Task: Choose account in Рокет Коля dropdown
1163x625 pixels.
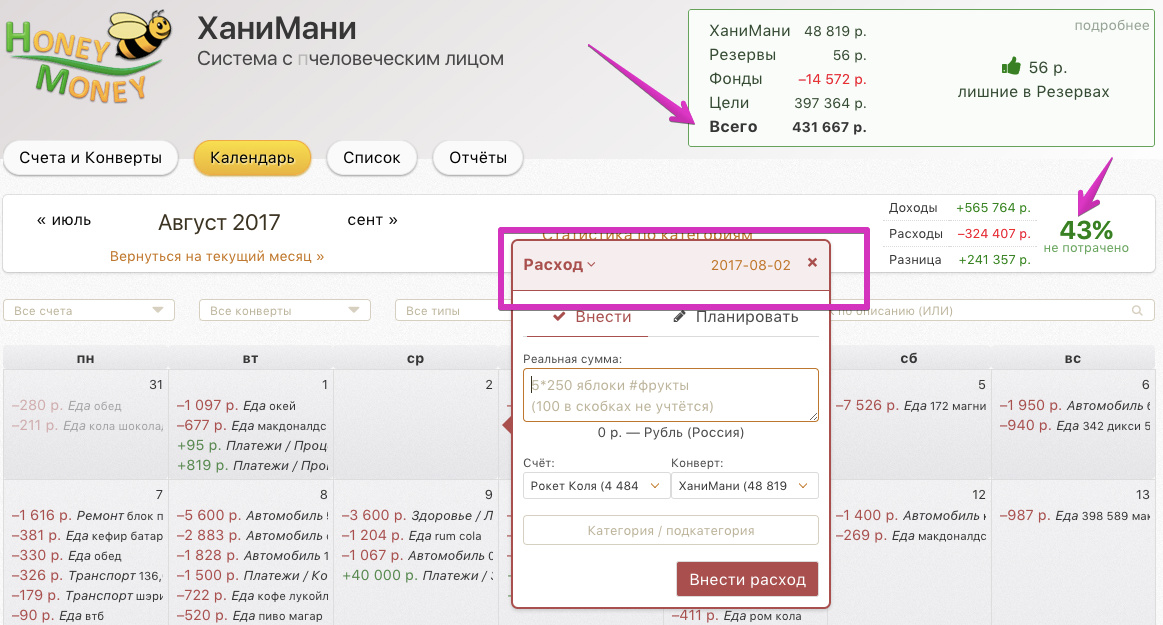Action: 596,486
